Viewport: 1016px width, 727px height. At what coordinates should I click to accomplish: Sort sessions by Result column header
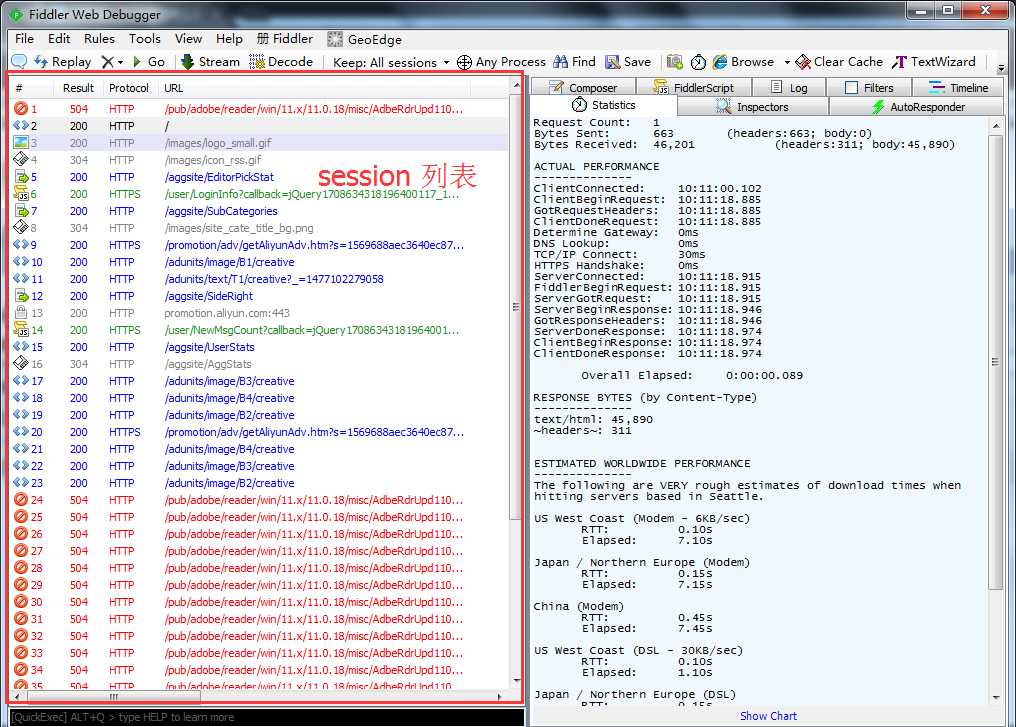coord(78,88)
